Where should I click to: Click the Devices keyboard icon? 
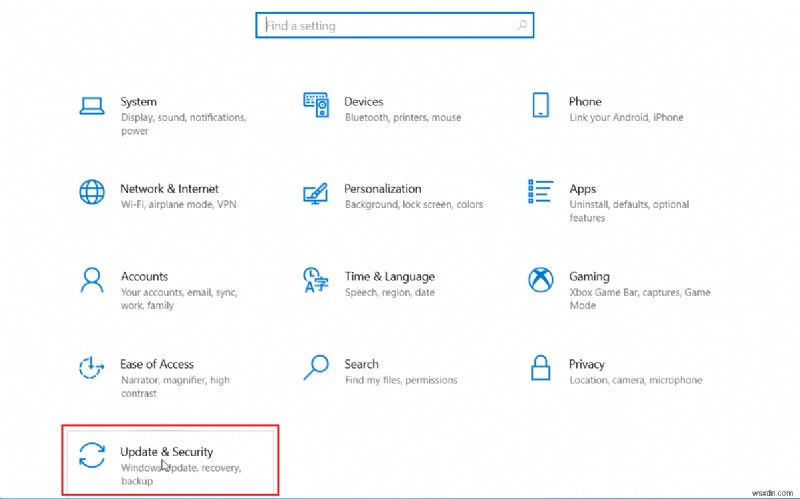point(316,104)
